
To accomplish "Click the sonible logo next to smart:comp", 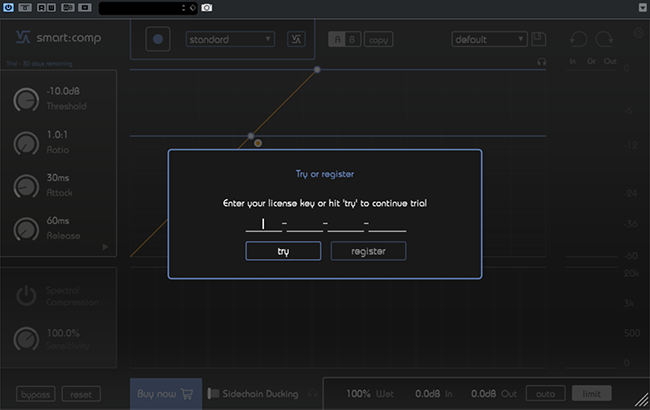I will tap(22, 41).
